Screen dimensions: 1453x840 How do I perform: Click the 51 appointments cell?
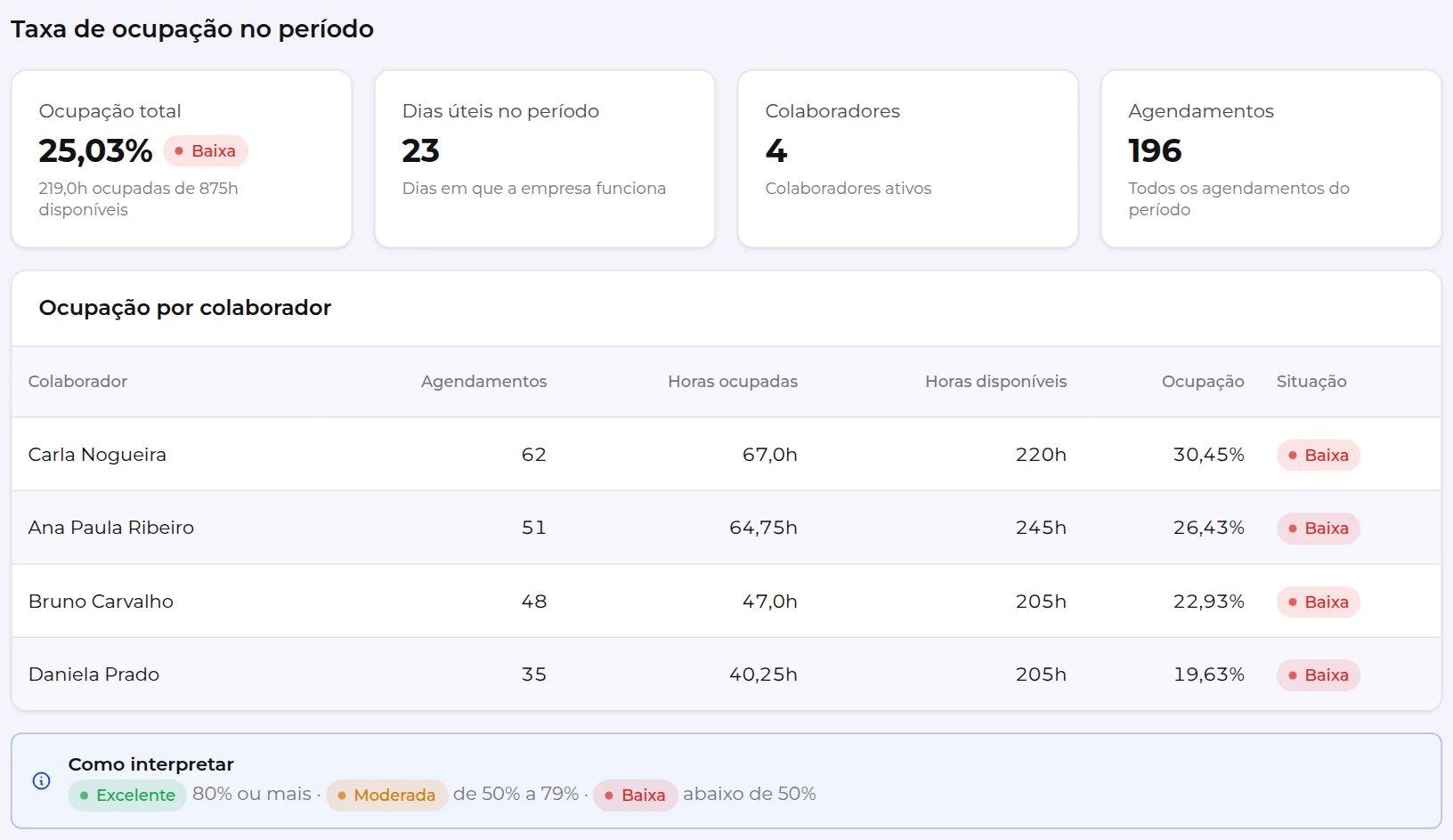[x=534, y=528]
